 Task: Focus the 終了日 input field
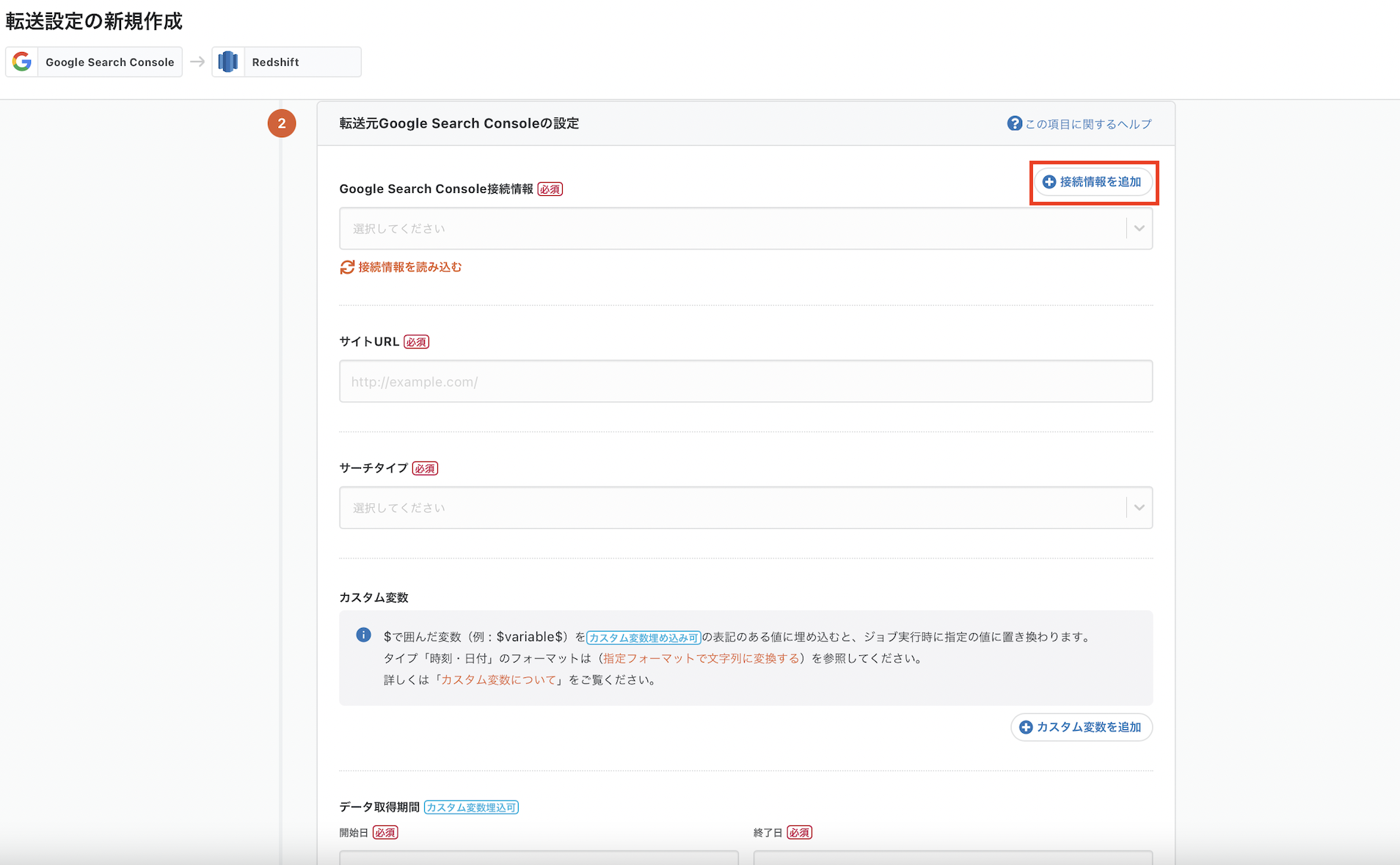coord(952,858)
